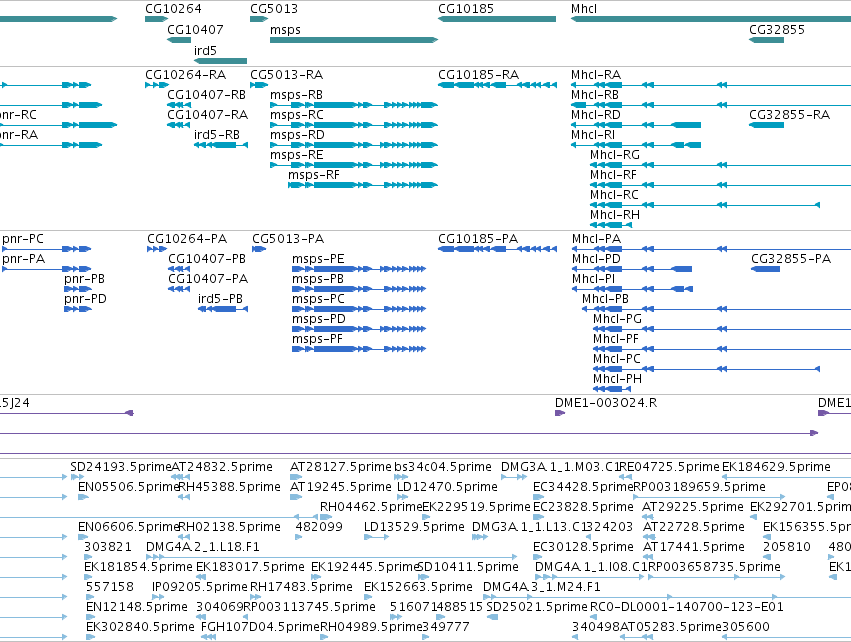Click protein label 'msps-PE'
Viewport: 851px width, 642px height.
318,259
